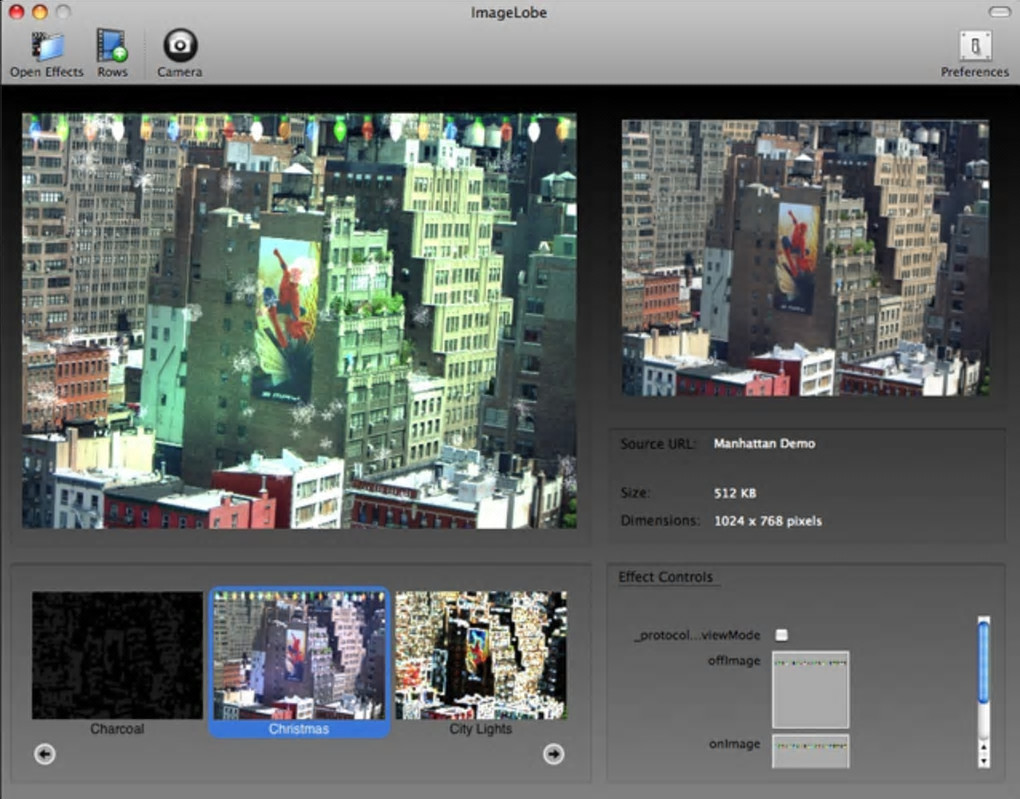Click the Effect Controls scrollbar thumb
This screenshot has width=1020, height=799.
tap(983, 662)
